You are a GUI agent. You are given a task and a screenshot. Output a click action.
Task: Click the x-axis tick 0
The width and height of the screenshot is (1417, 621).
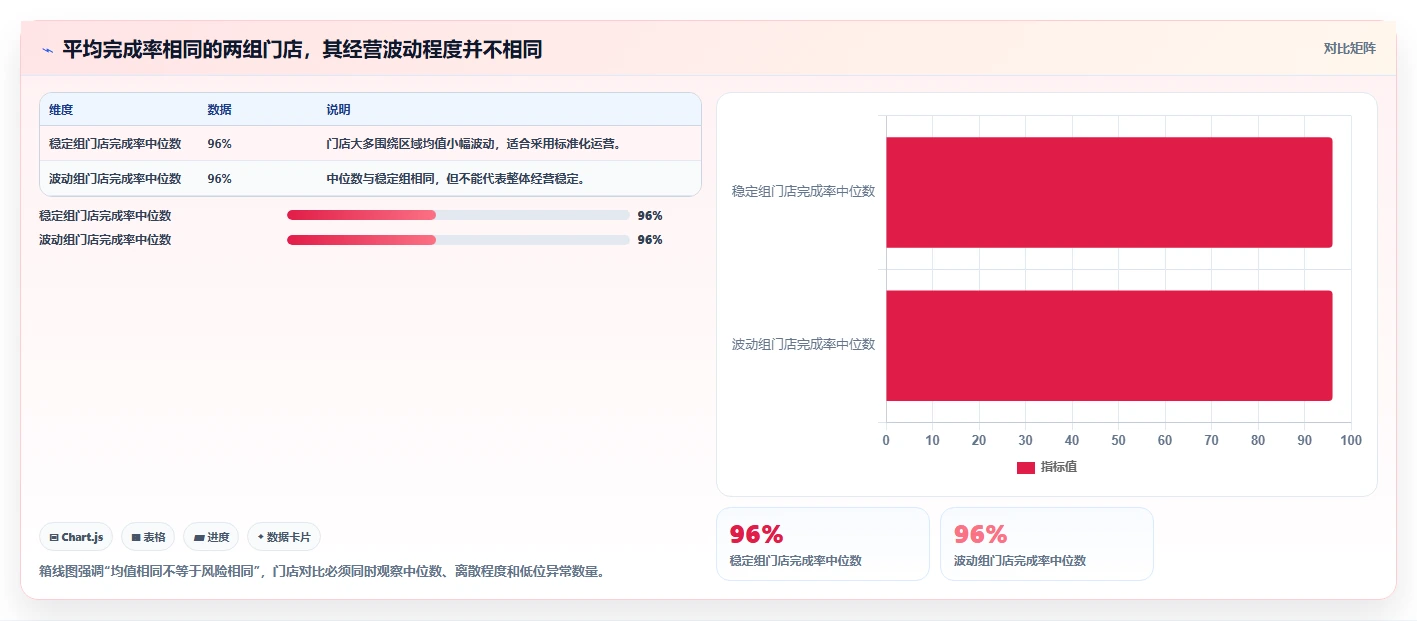pyautogui.click(x=886, y=441)
